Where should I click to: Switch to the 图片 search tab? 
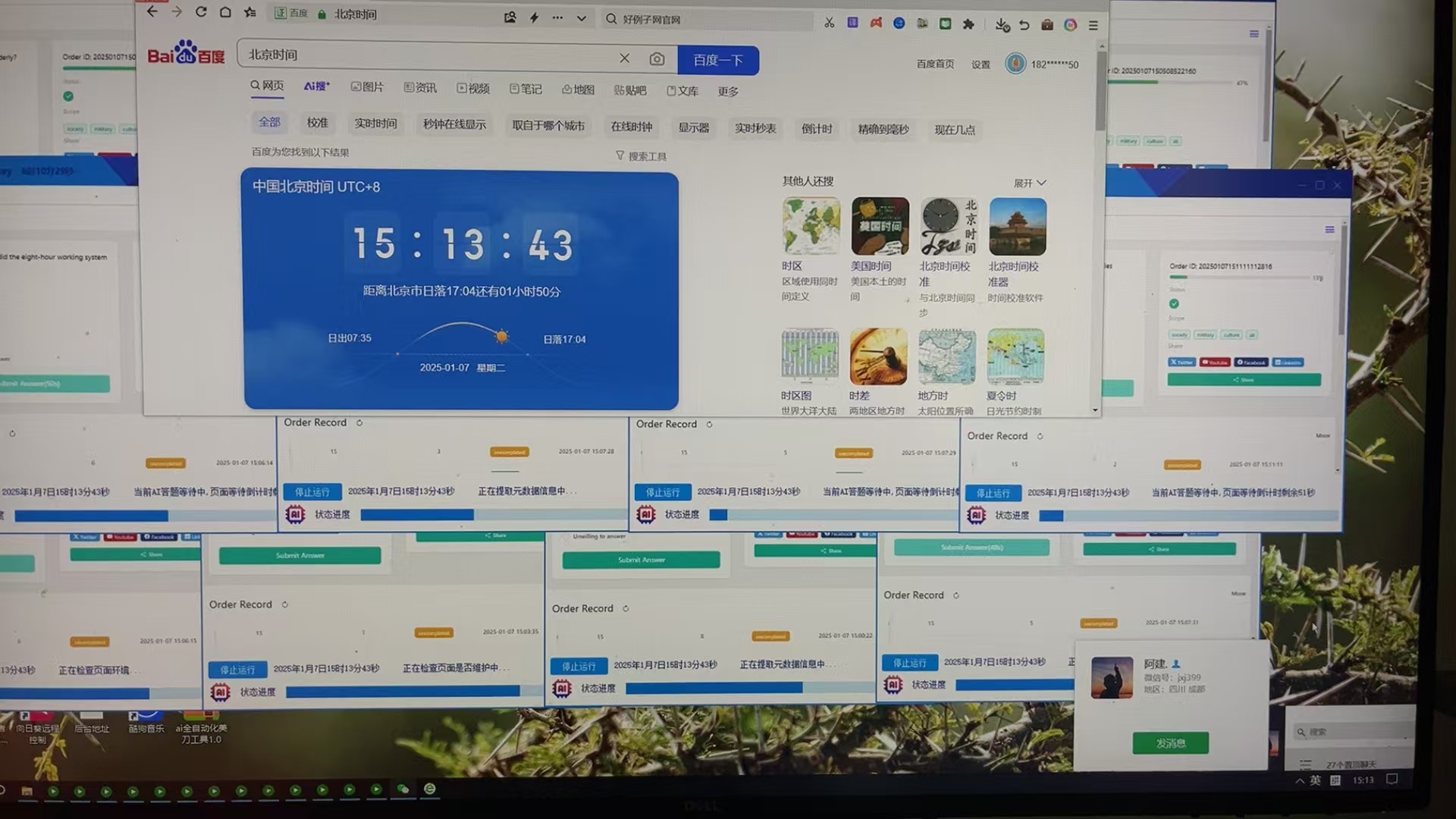[367, 87]
